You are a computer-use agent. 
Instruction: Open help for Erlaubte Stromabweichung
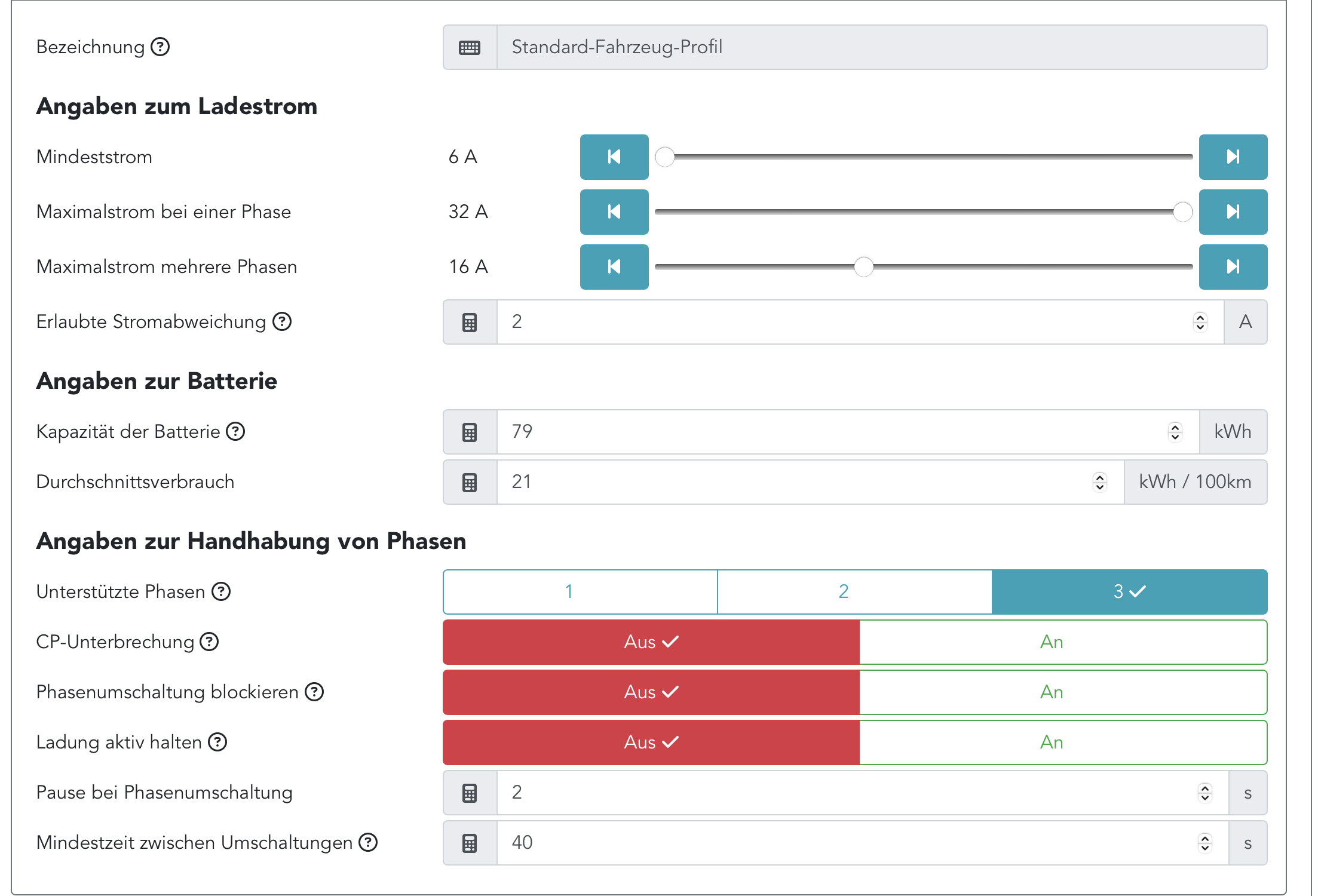282,322
